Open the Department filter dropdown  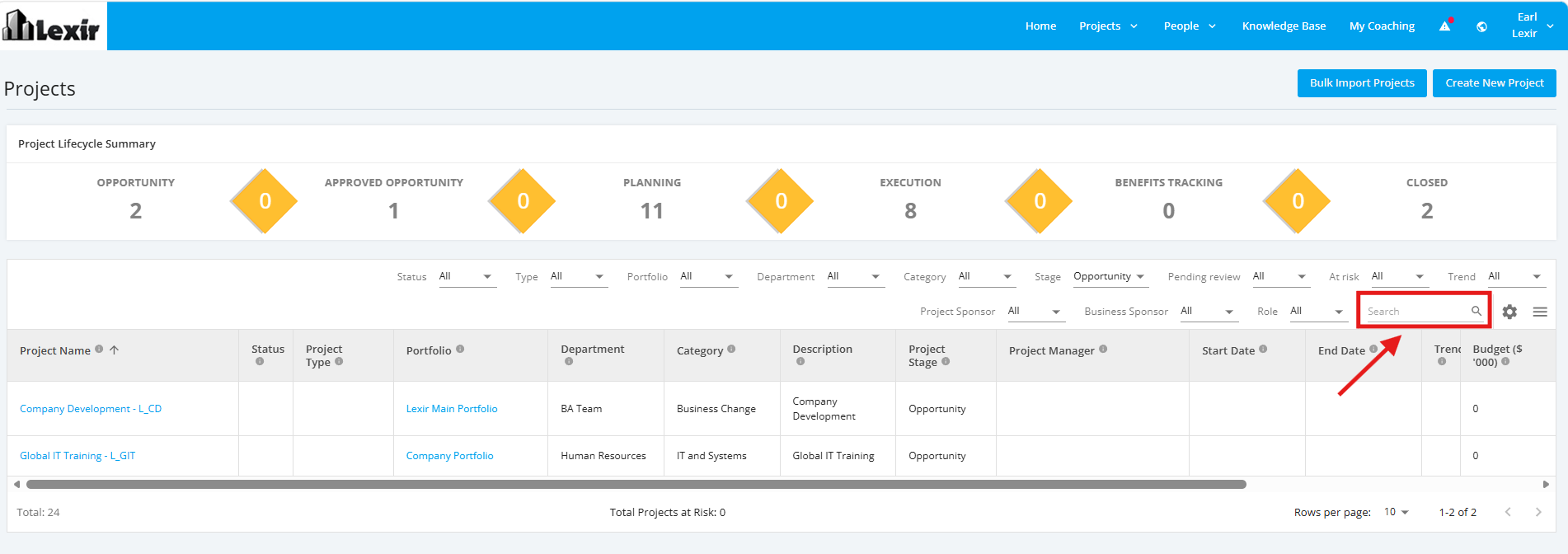[855, 277]
